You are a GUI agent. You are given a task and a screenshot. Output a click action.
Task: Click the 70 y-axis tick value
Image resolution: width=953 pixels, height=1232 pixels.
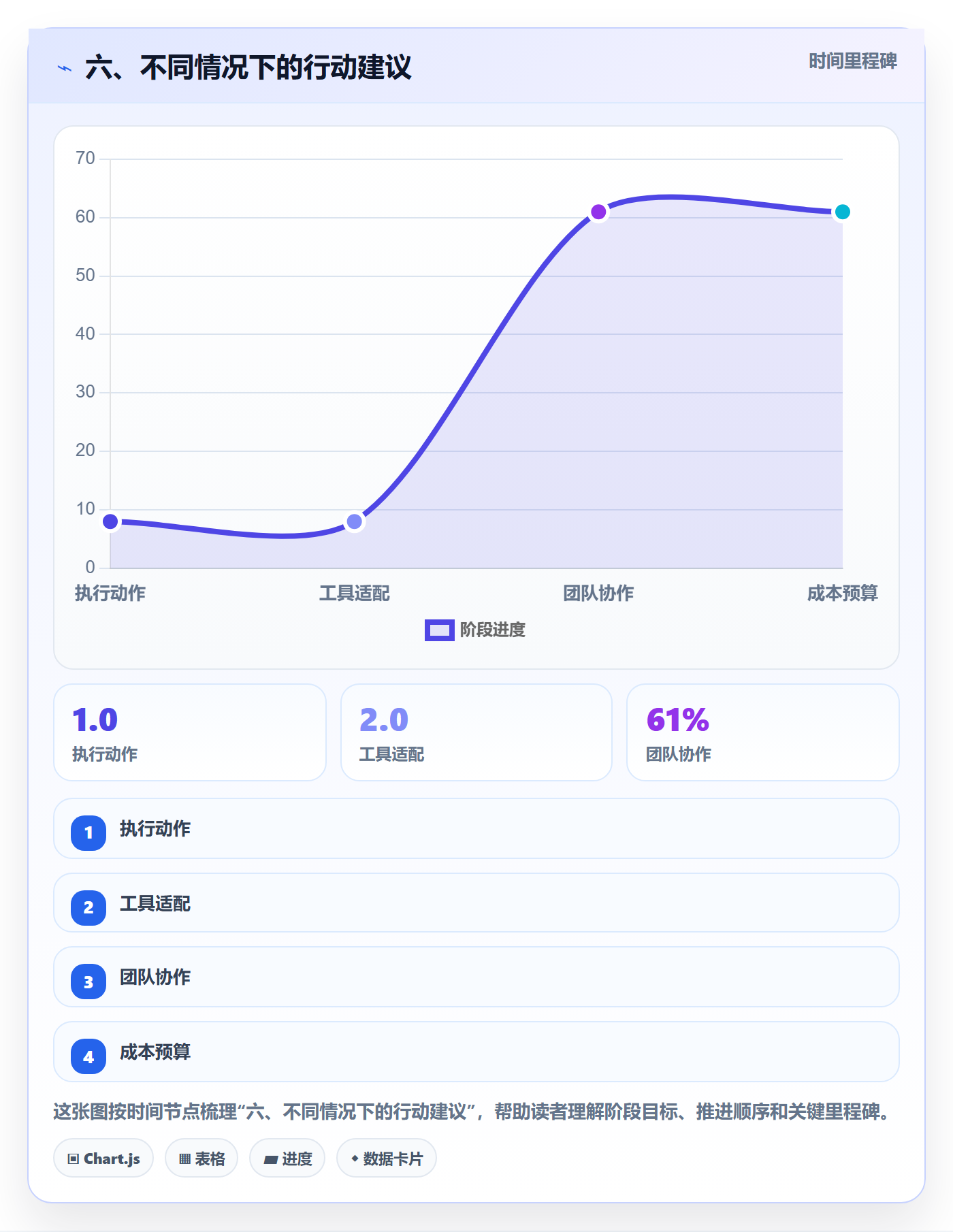pos(85,159)
